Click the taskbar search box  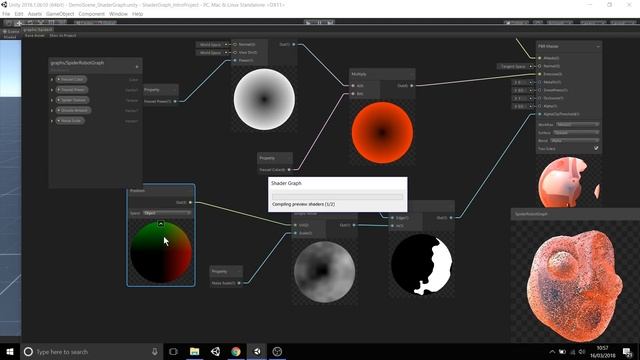[91, 351]
